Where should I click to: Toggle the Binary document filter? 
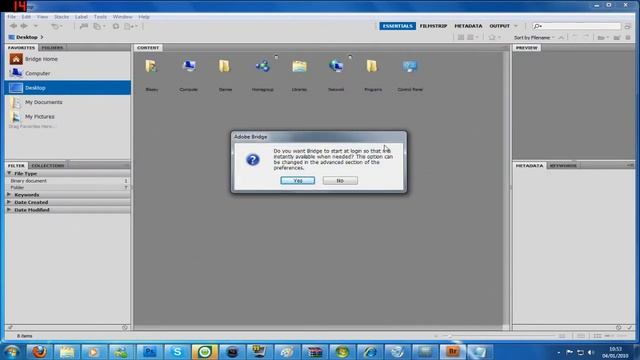coord(68,181)
